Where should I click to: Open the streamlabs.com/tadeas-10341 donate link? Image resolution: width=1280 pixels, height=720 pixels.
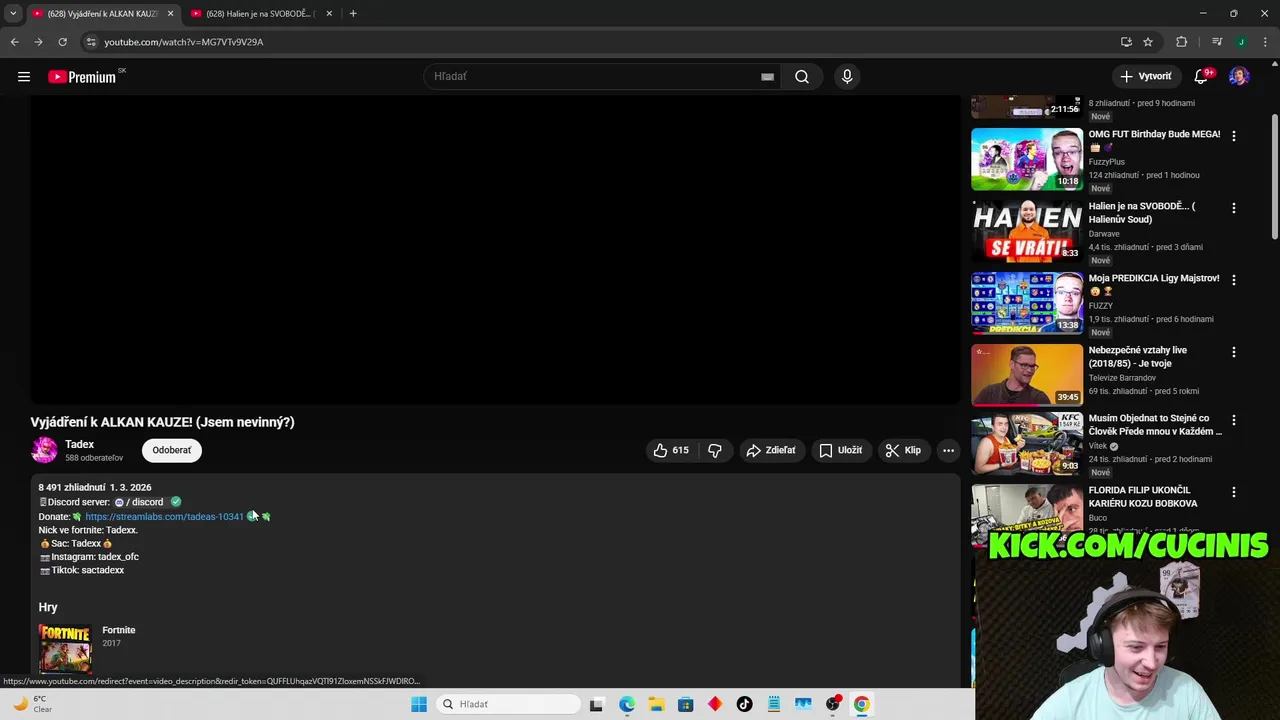(164, 516)
